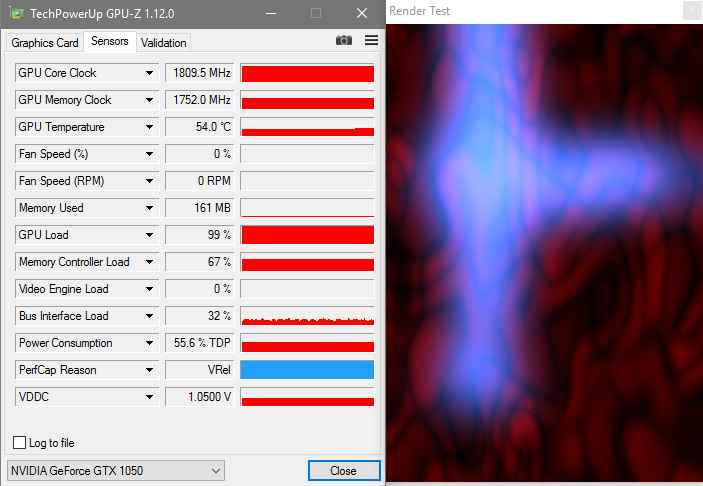Minimize the GPU-Z window
The width and height of the screenshot is (703, 486).
[271, 13]
